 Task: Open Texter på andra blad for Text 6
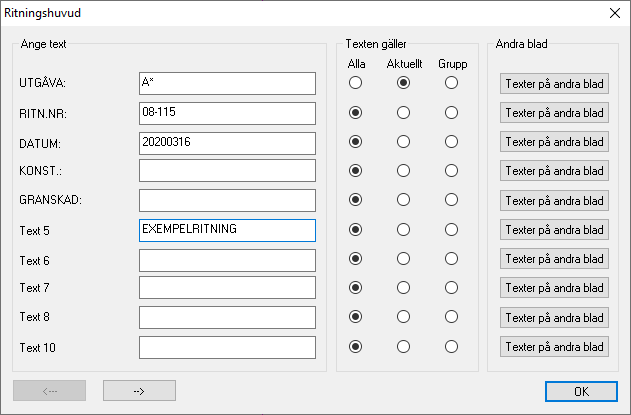[555, 259]
